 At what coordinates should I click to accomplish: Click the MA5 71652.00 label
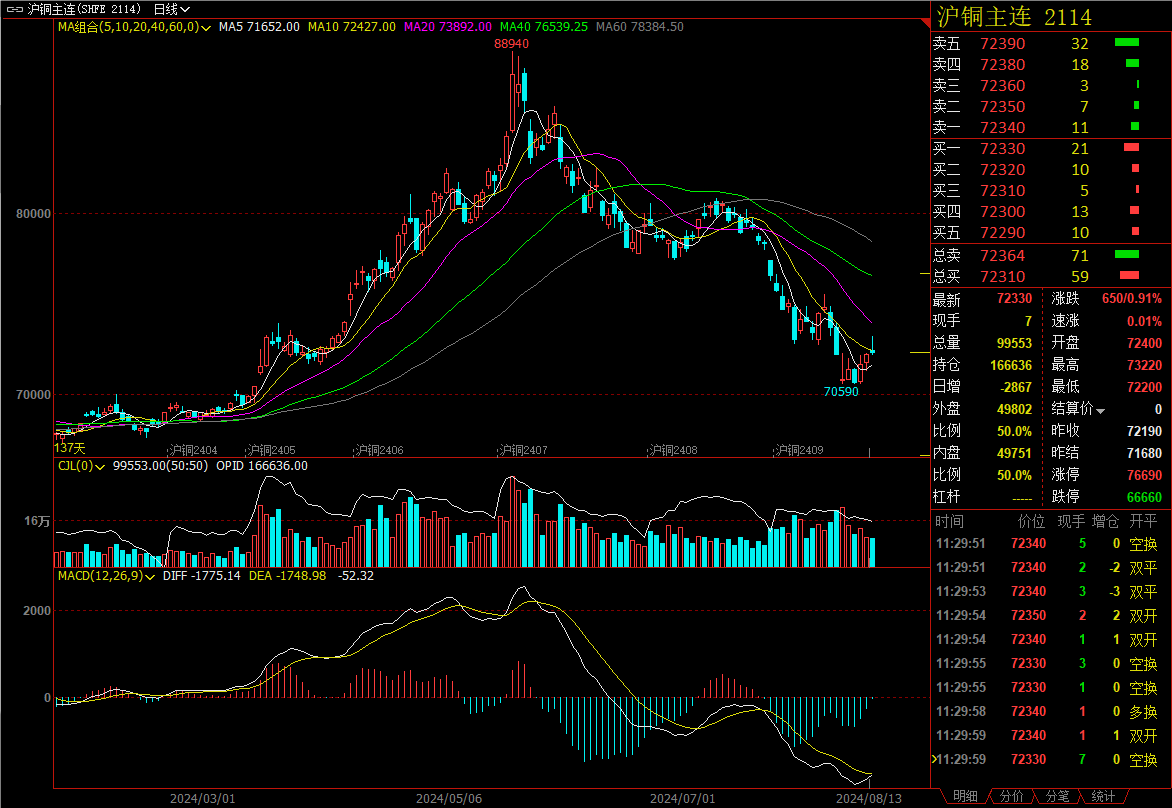(259, 27)
